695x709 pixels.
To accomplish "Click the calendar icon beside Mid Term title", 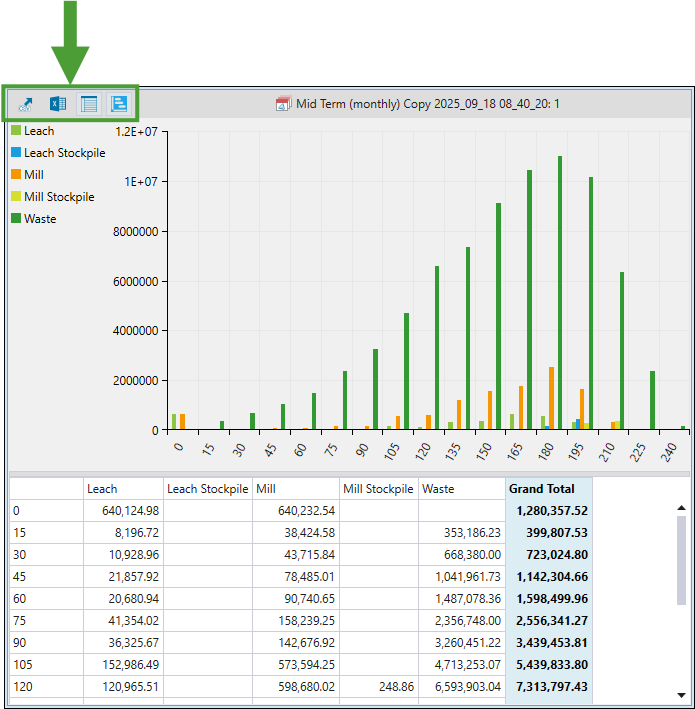I will 283,104.
